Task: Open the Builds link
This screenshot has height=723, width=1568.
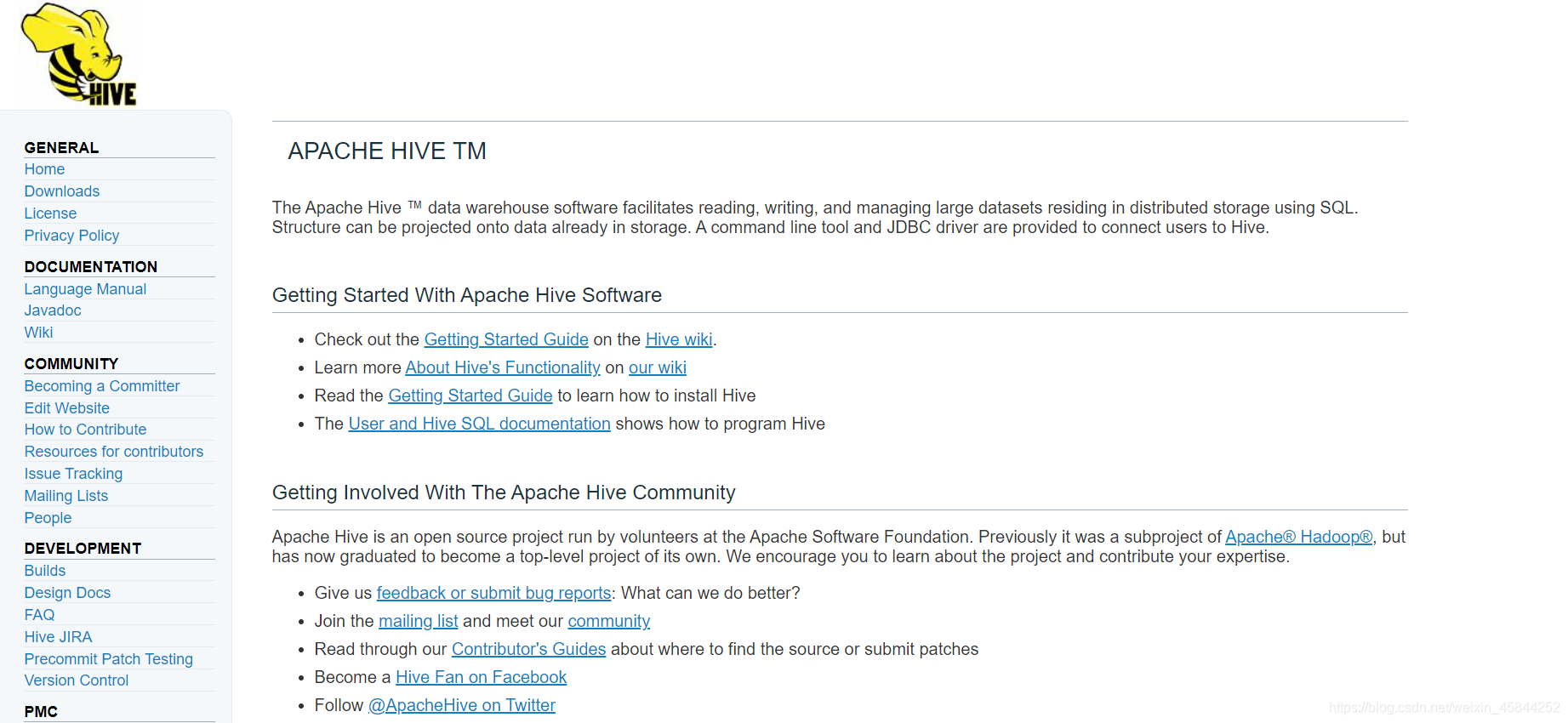Action: [45, 571]
